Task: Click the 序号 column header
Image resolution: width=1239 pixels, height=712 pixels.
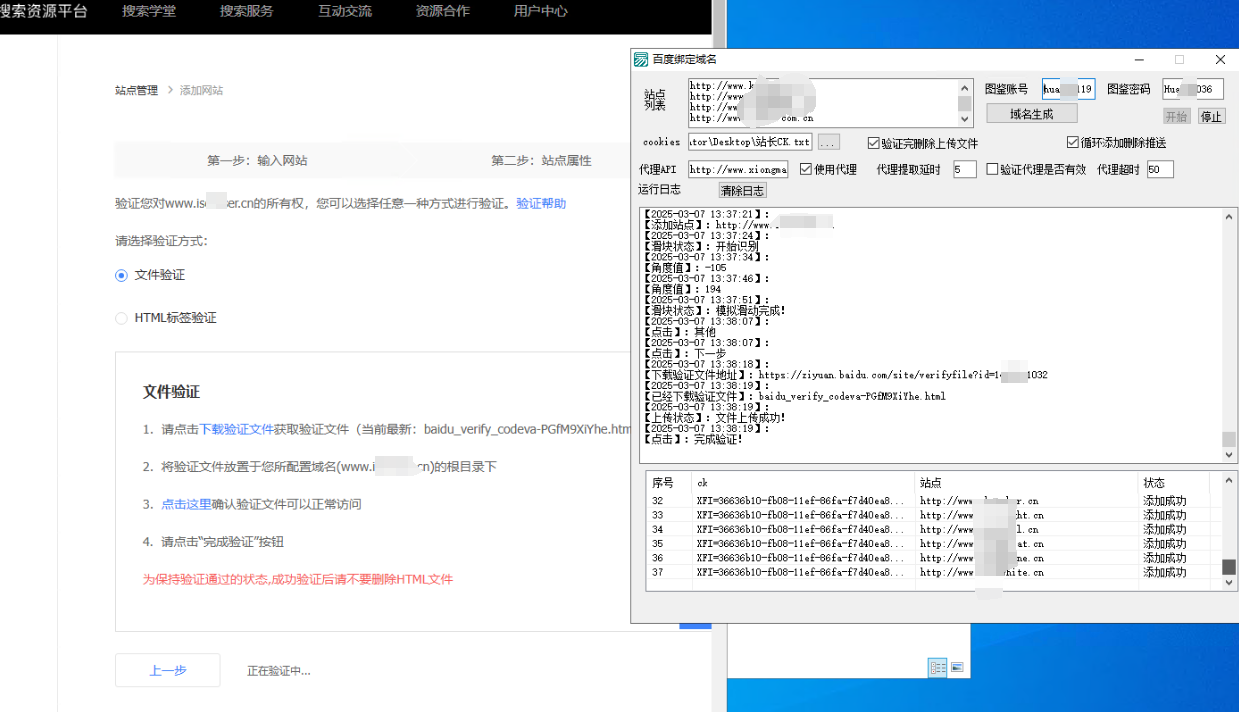Action: click(x=668, y=482)
